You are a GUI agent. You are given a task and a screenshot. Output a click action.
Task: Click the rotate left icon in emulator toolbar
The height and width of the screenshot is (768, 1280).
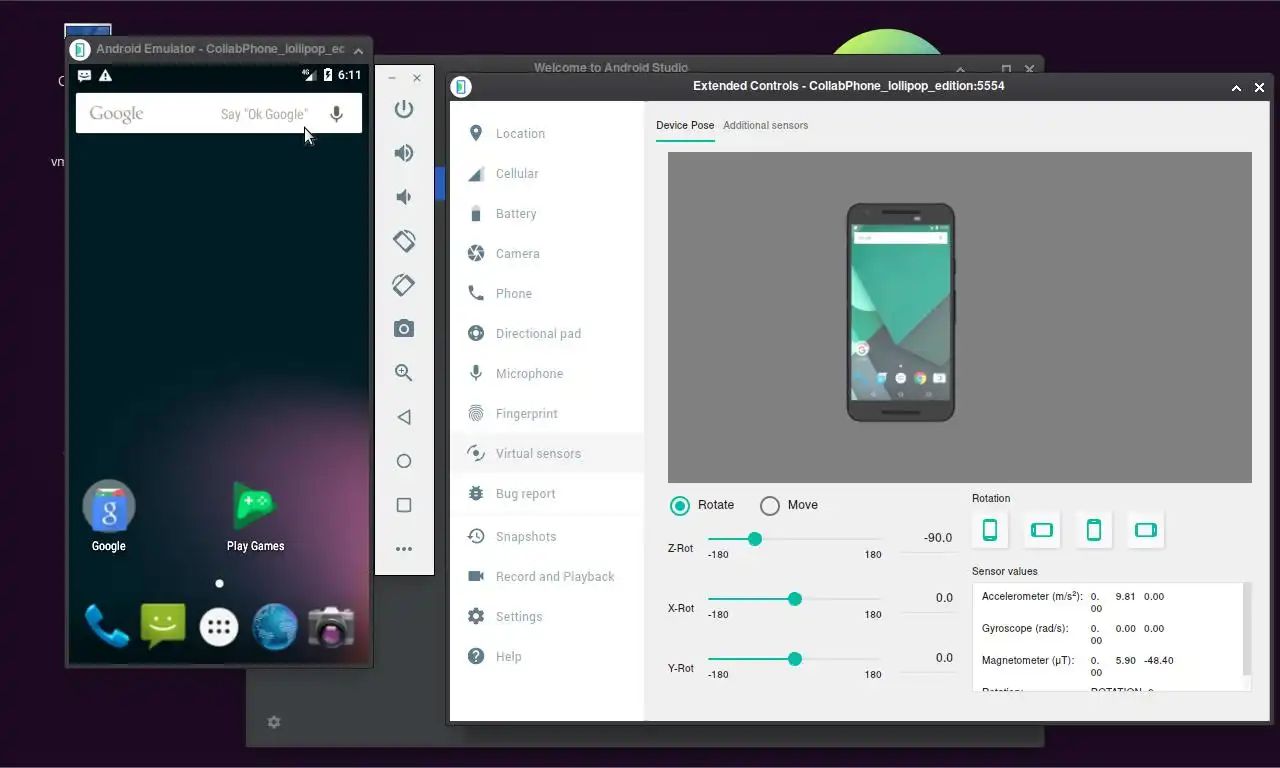coord(404,241)
